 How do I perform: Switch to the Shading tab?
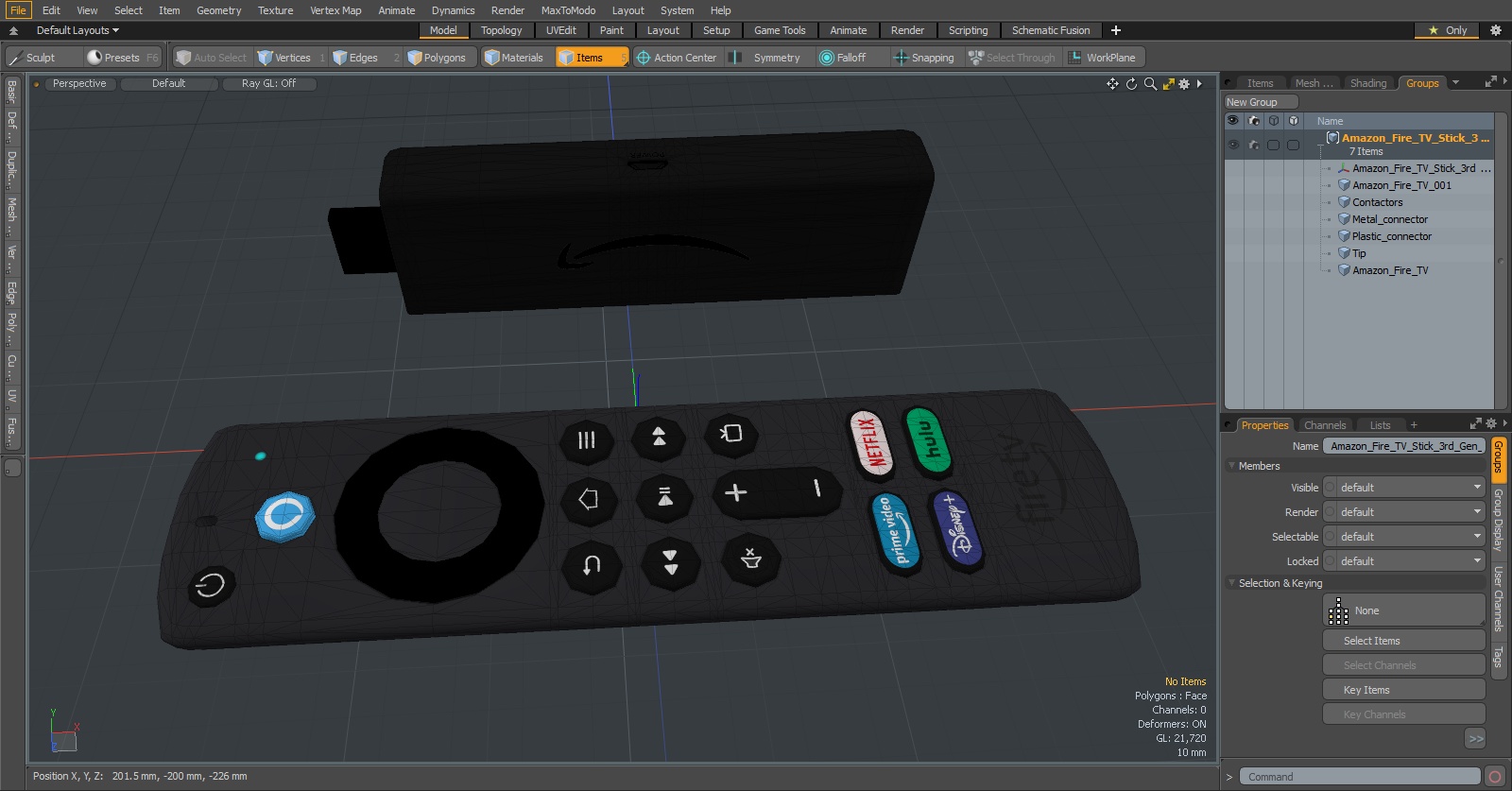point(1368,83)
